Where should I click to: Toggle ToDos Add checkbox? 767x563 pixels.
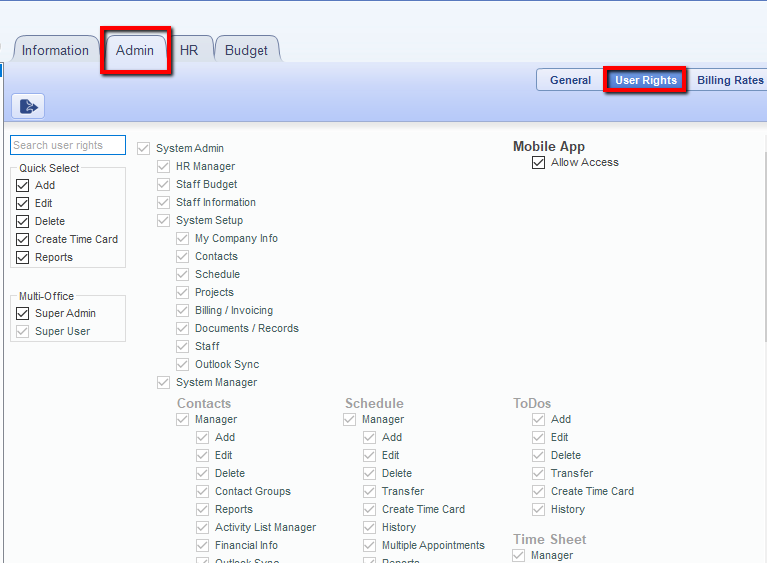click(x=539, y=420)
